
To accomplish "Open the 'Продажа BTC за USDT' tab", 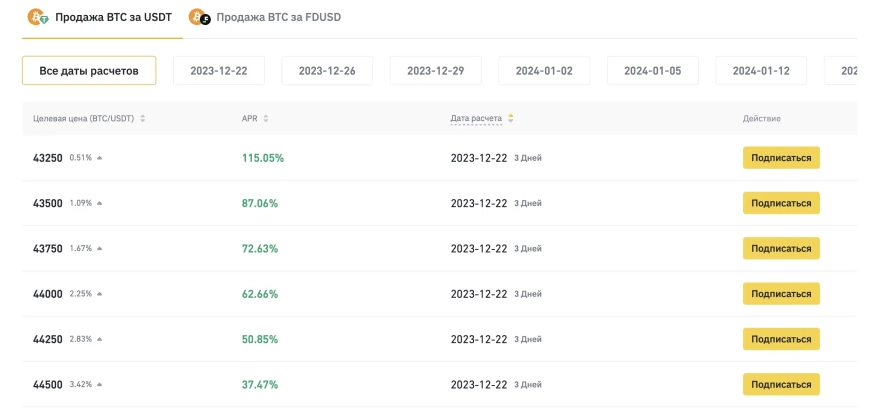I will pyautogui.click(x=113, y=17).
